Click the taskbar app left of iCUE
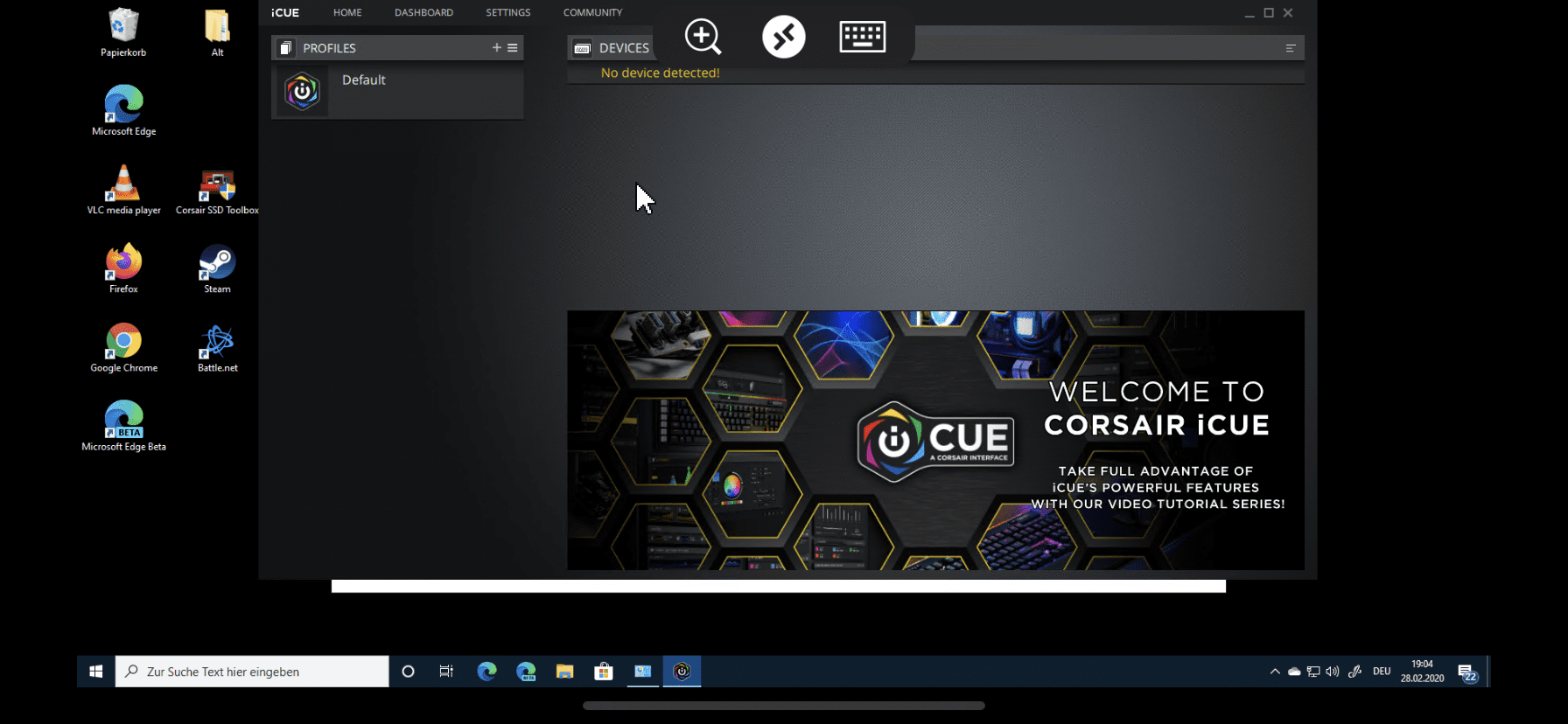This screenshot has width=1568, height=724. [643, 672]
